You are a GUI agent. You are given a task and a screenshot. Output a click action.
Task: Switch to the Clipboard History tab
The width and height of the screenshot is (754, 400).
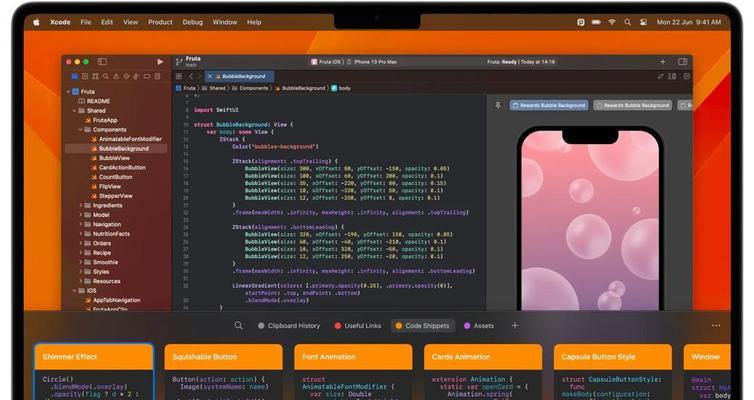click(289, 325)
